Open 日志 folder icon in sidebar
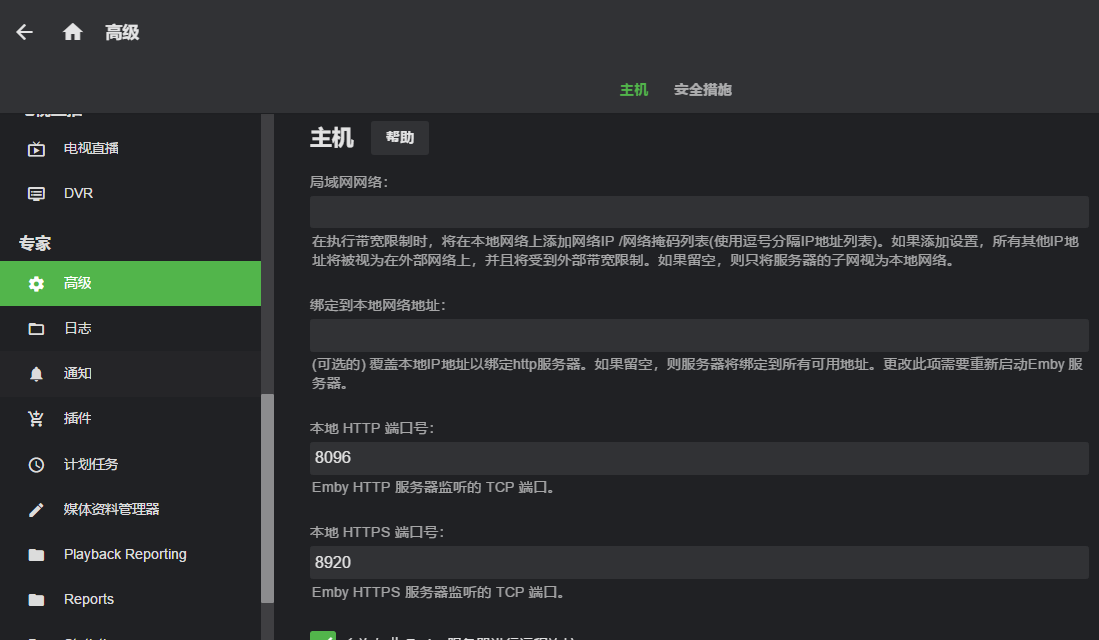 (x=37, y=329)
